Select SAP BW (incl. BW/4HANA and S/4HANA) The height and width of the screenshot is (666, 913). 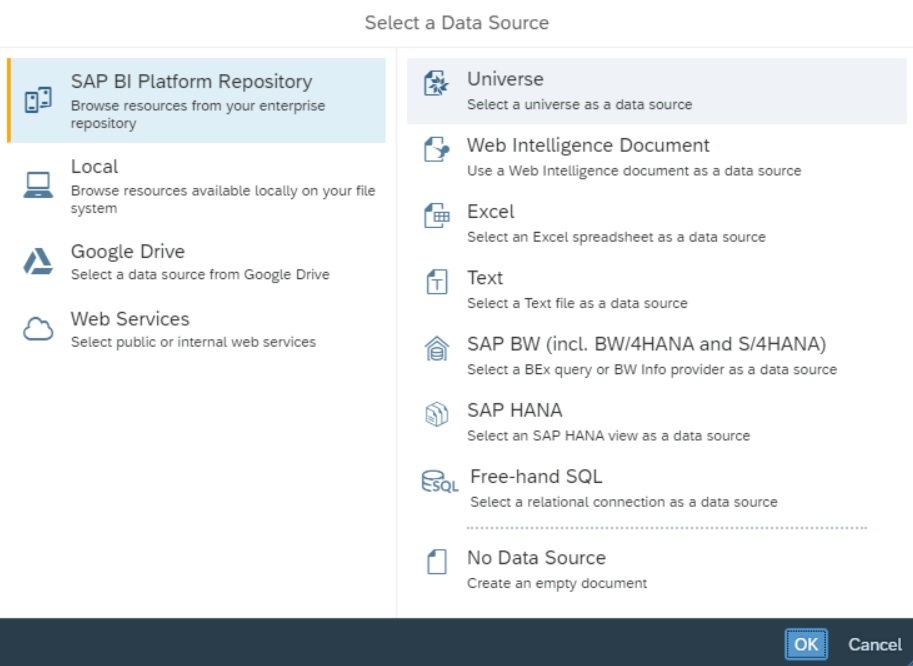click(x=646, y=345)
